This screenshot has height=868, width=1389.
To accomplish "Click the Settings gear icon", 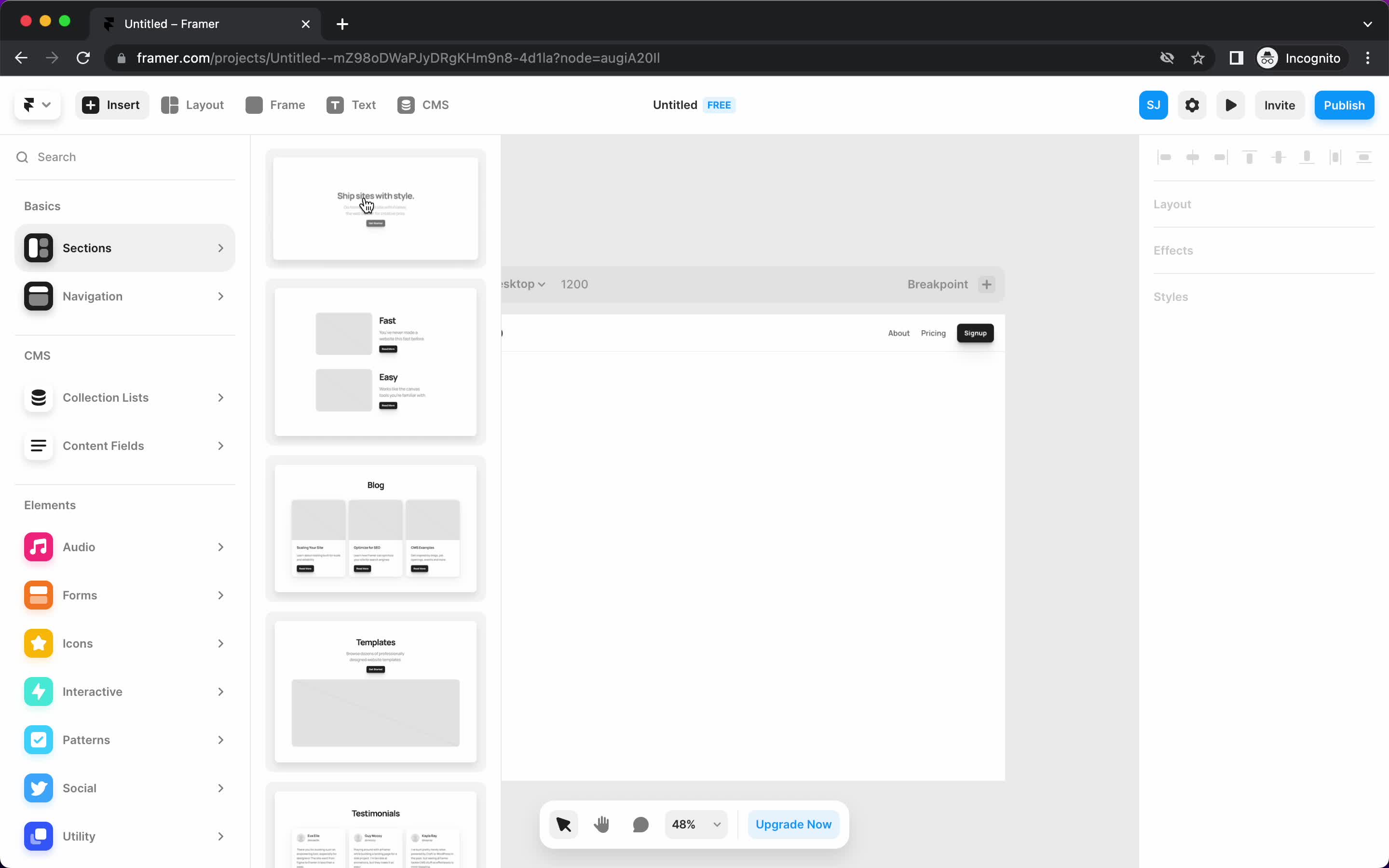I will click(x=1192, y=105).
